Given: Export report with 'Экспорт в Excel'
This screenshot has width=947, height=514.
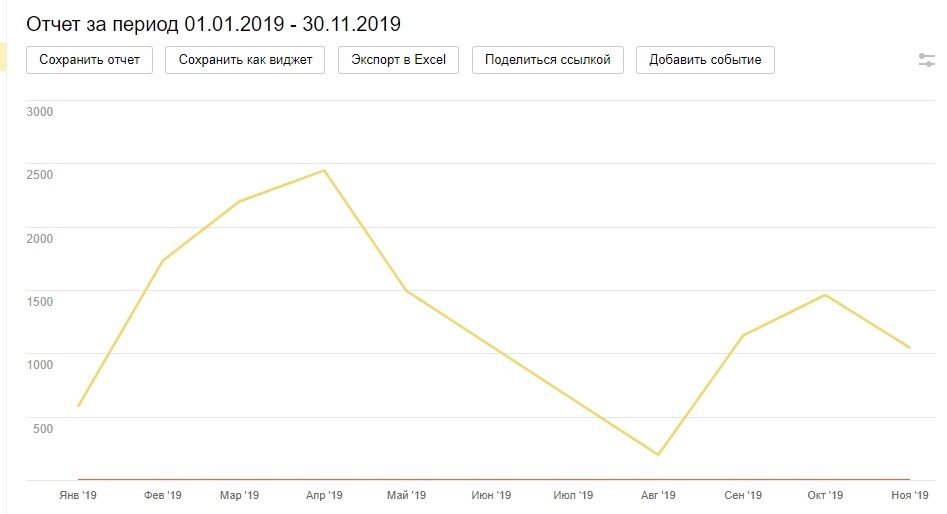Looking at the screenshot, I should 398,60.
